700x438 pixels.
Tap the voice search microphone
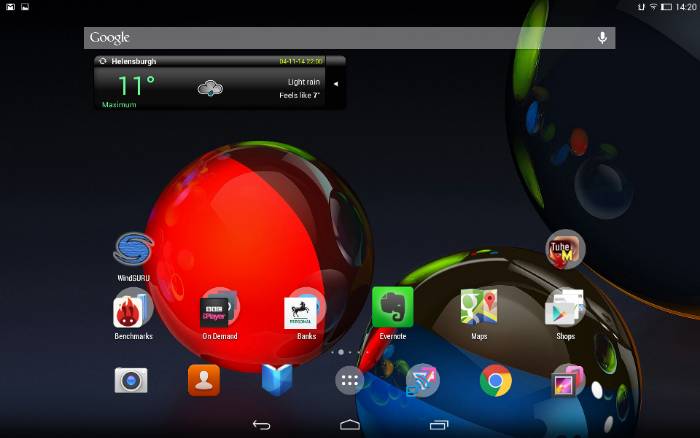click(x=602, y=38)
